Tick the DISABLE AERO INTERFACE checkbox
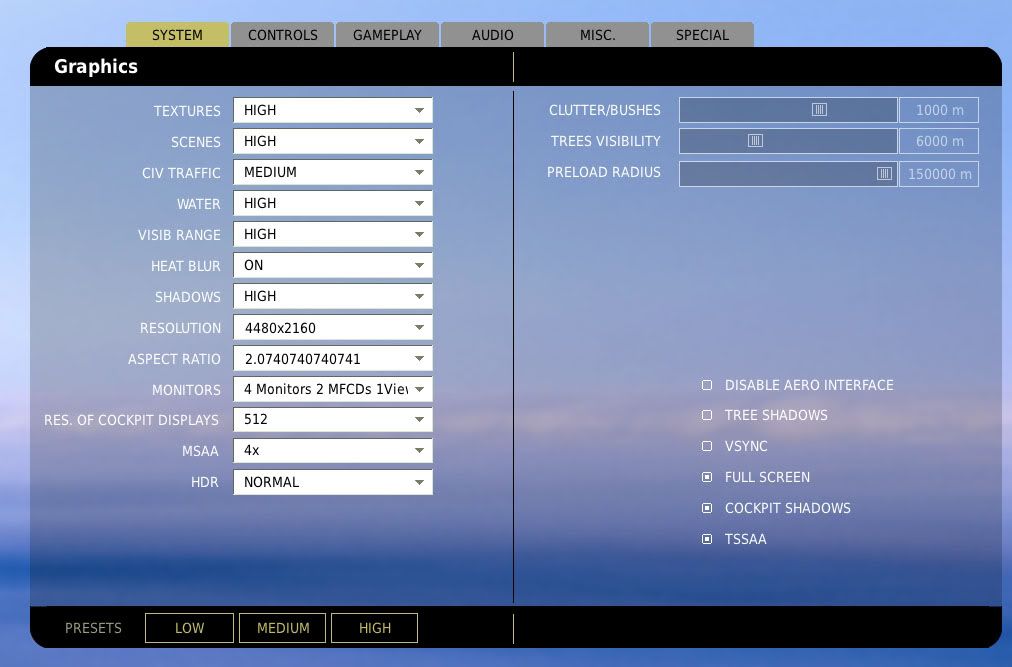This screenshot has height=667, width=1012. pos(707,385)
